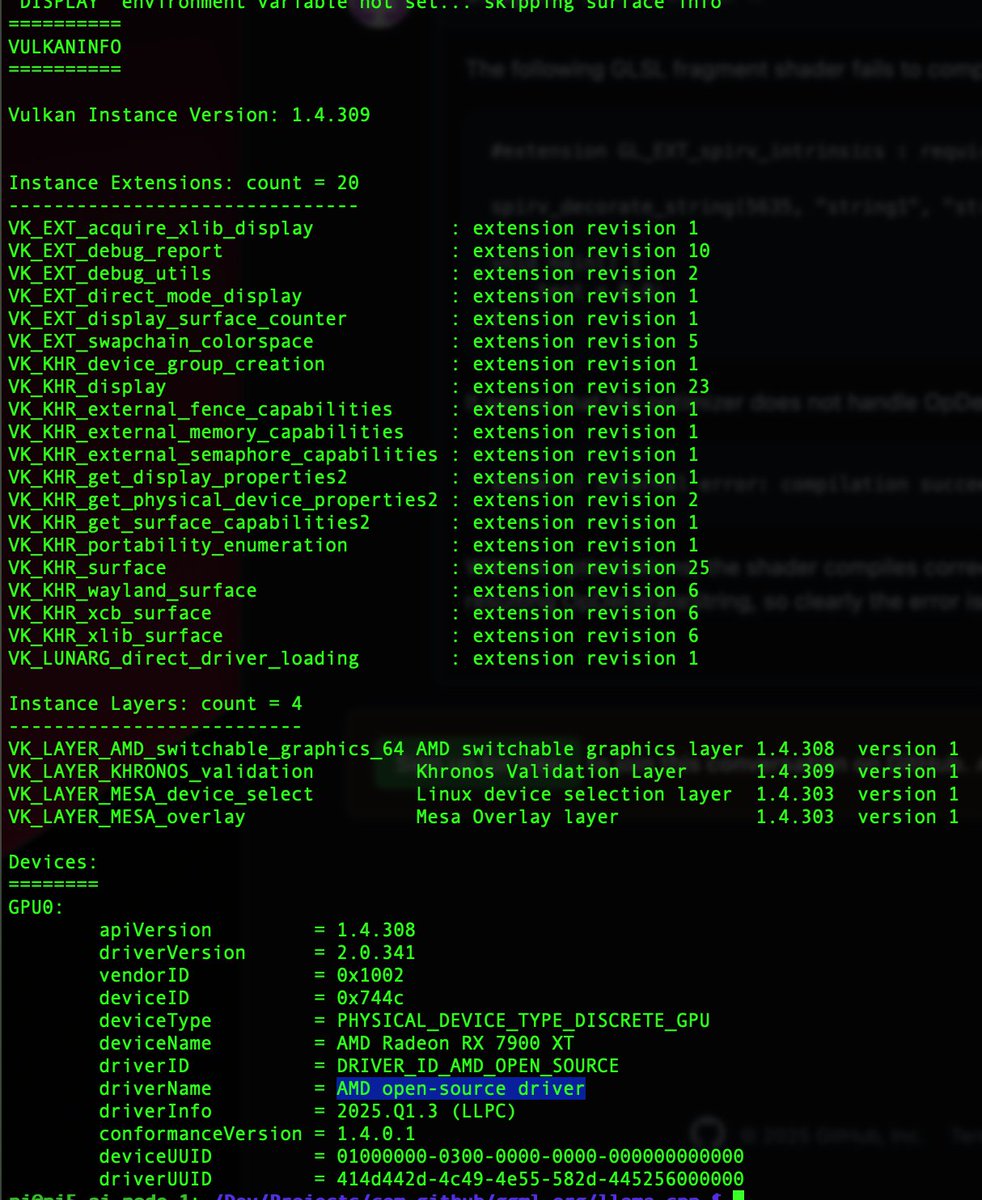
Task: Click 'extension revision 5' value
Action: click(x=585, y=341)
